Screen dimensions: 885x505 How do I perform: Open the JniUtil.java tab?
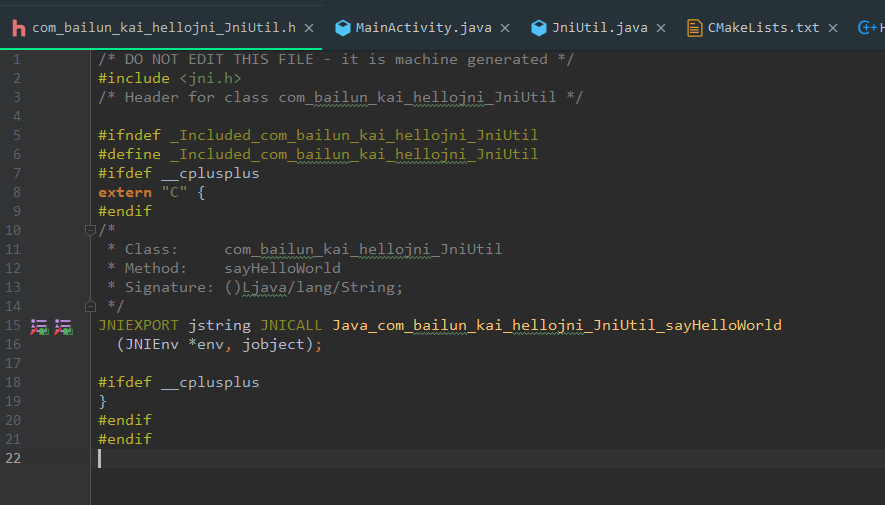[x=599, y=28]
